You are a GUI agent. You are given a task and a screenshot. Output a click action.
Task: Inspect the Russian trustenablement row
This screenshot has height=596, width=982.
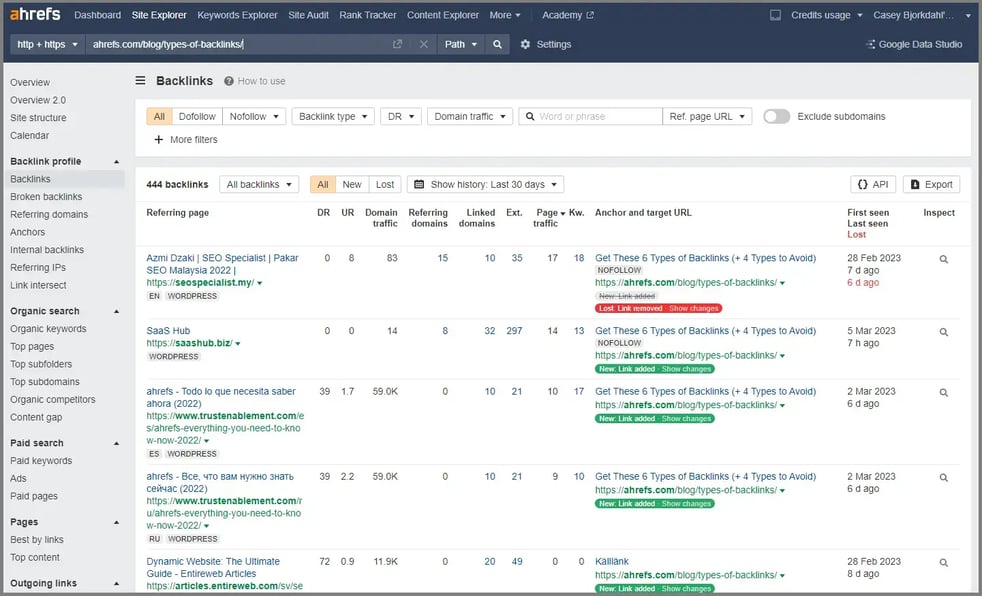(x=944, y=478)
